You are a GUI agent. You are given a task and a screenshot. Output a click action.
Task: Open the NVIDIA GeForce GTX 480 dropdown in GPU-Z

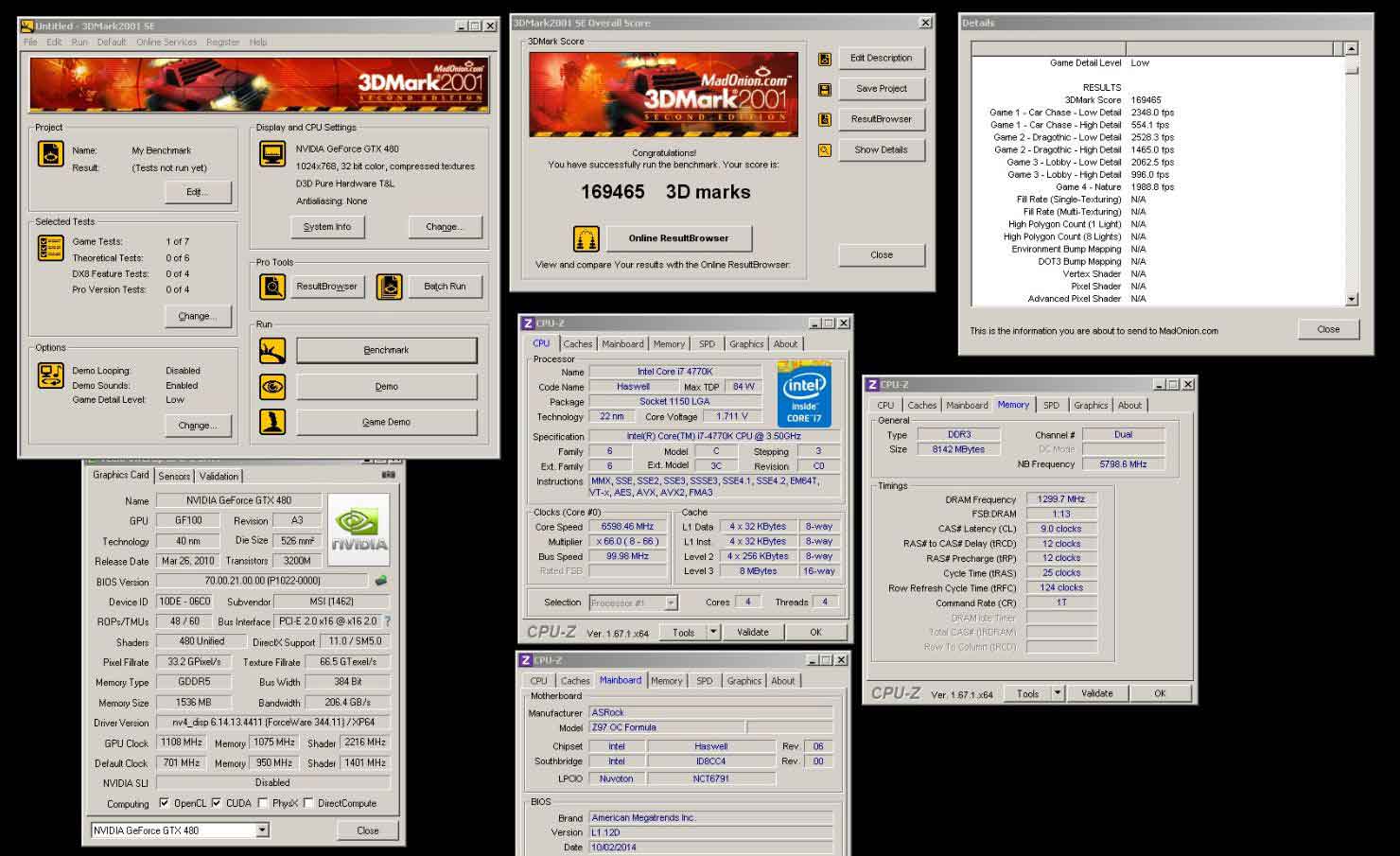click(262, 830)
